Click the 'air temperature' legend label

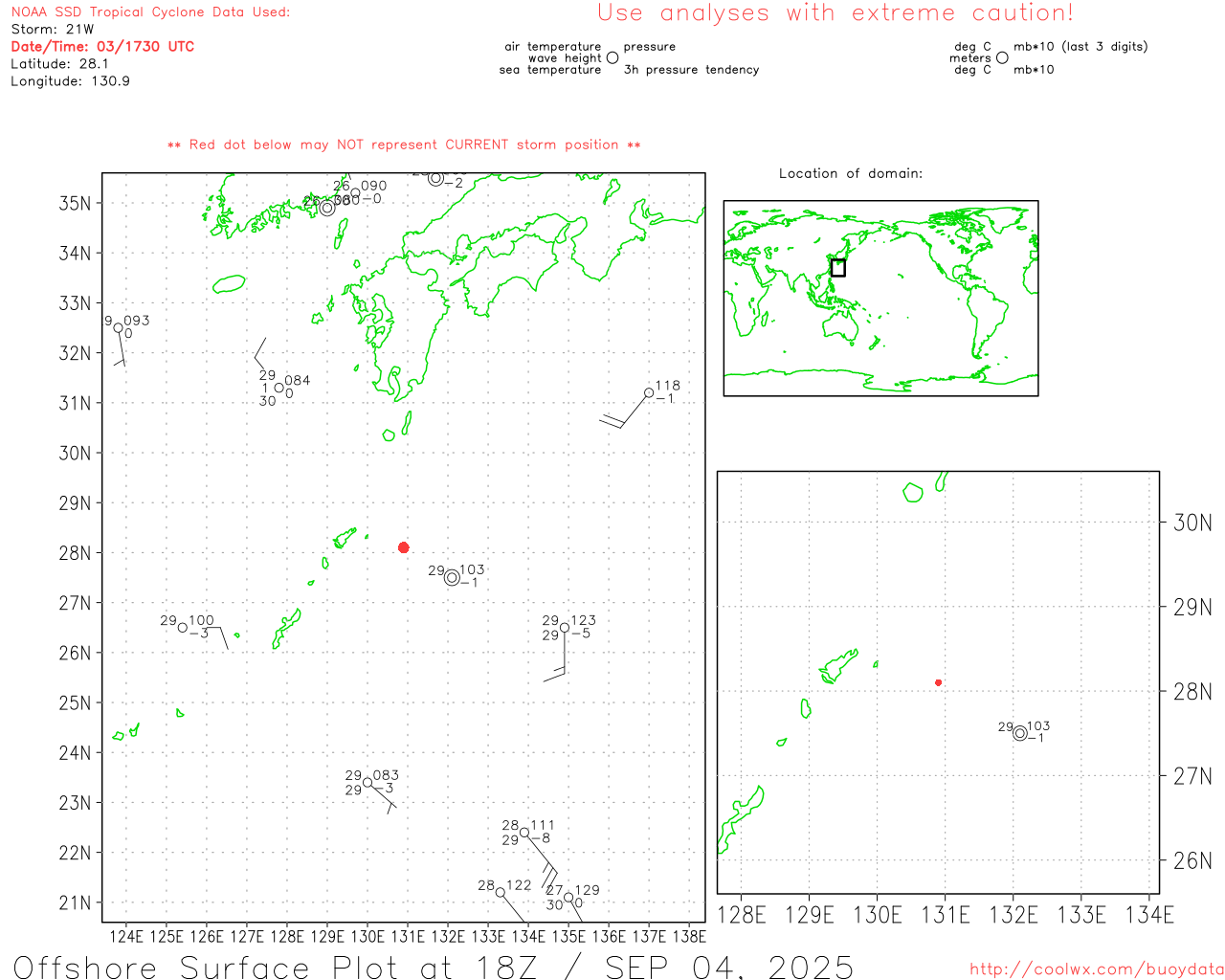click(x=553, y=47)
